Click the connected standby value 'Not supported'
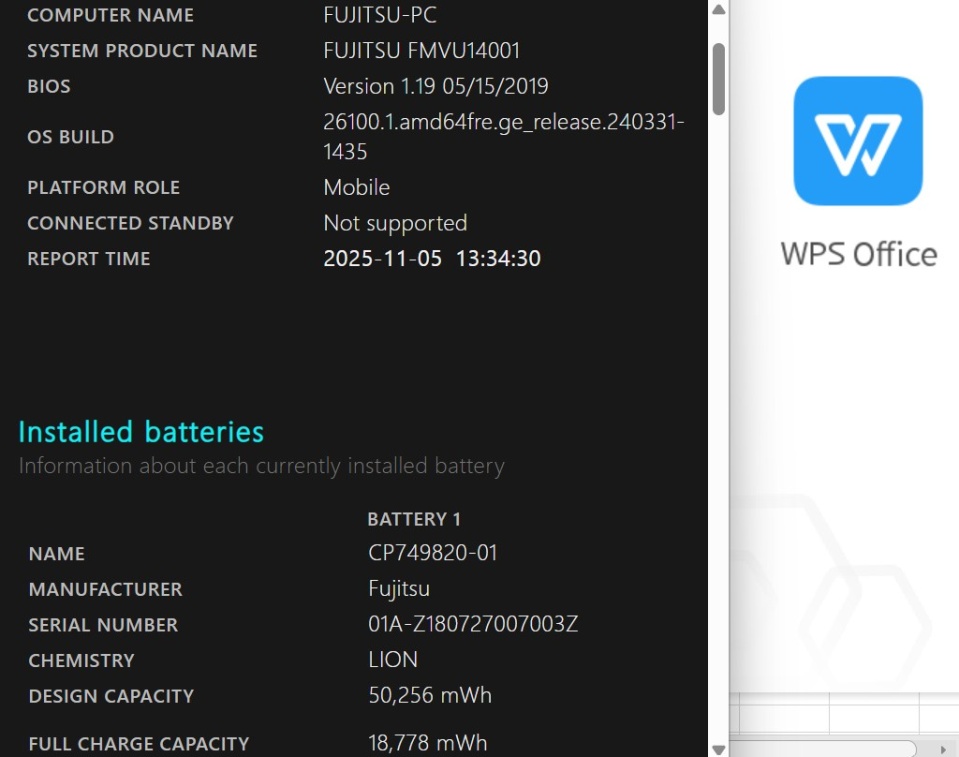 click(x=395, y=223)
